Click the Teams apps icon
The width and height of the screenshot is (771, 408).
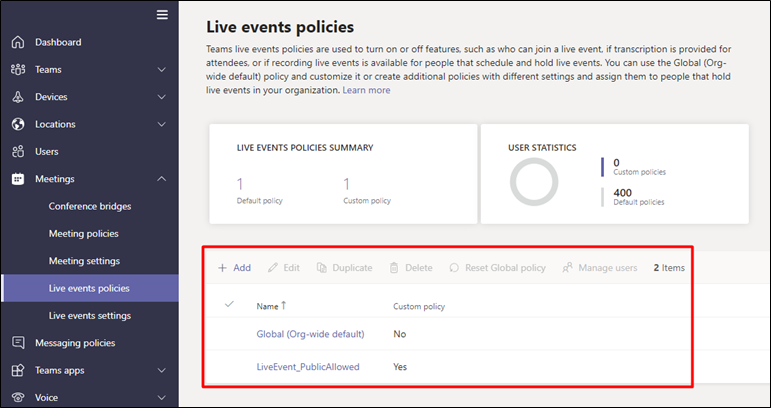pos(18,370)
